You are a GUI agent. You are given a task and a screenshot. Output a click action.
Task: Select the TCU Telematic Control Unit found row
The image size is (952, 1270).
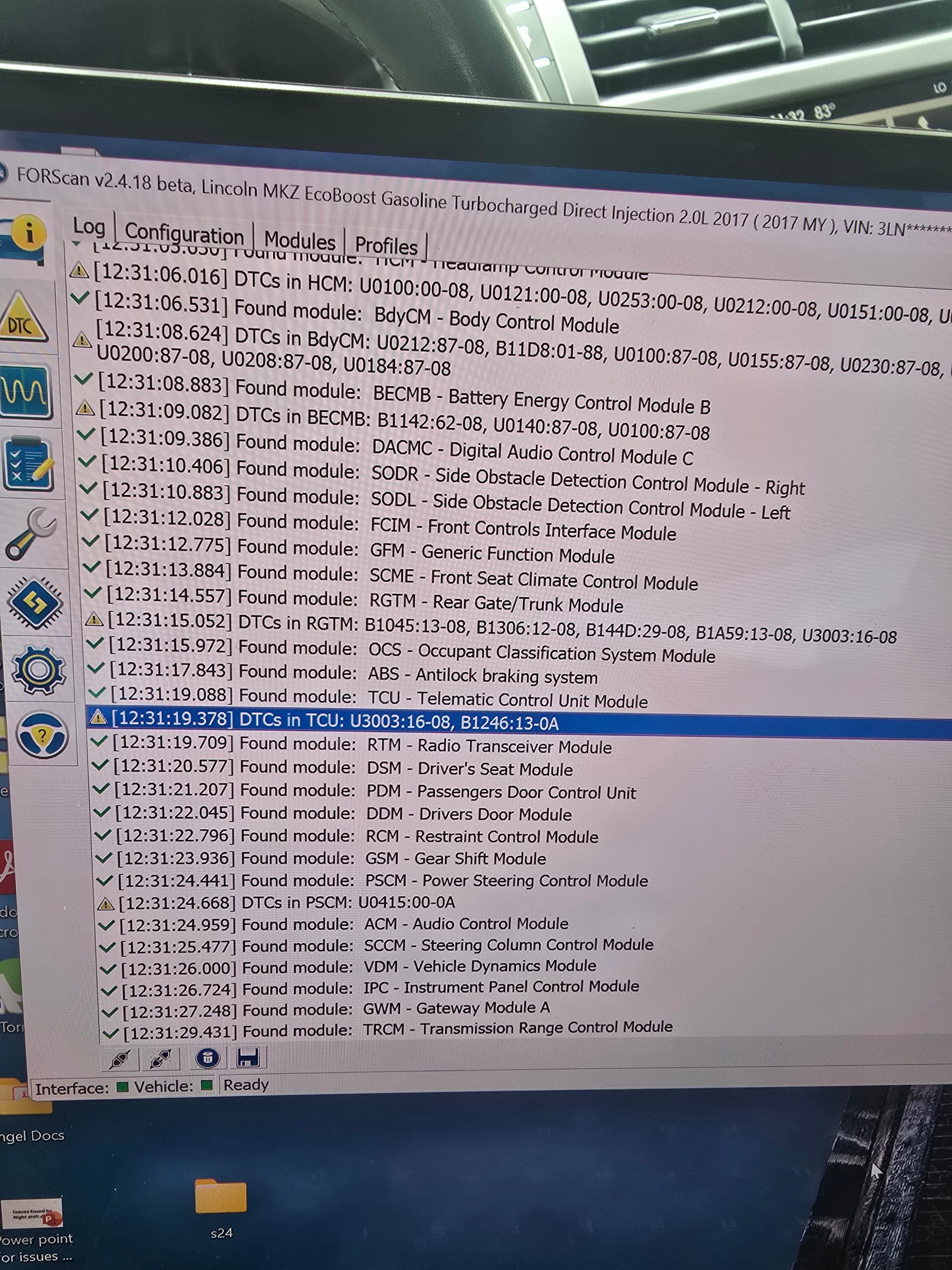point(368,698)
